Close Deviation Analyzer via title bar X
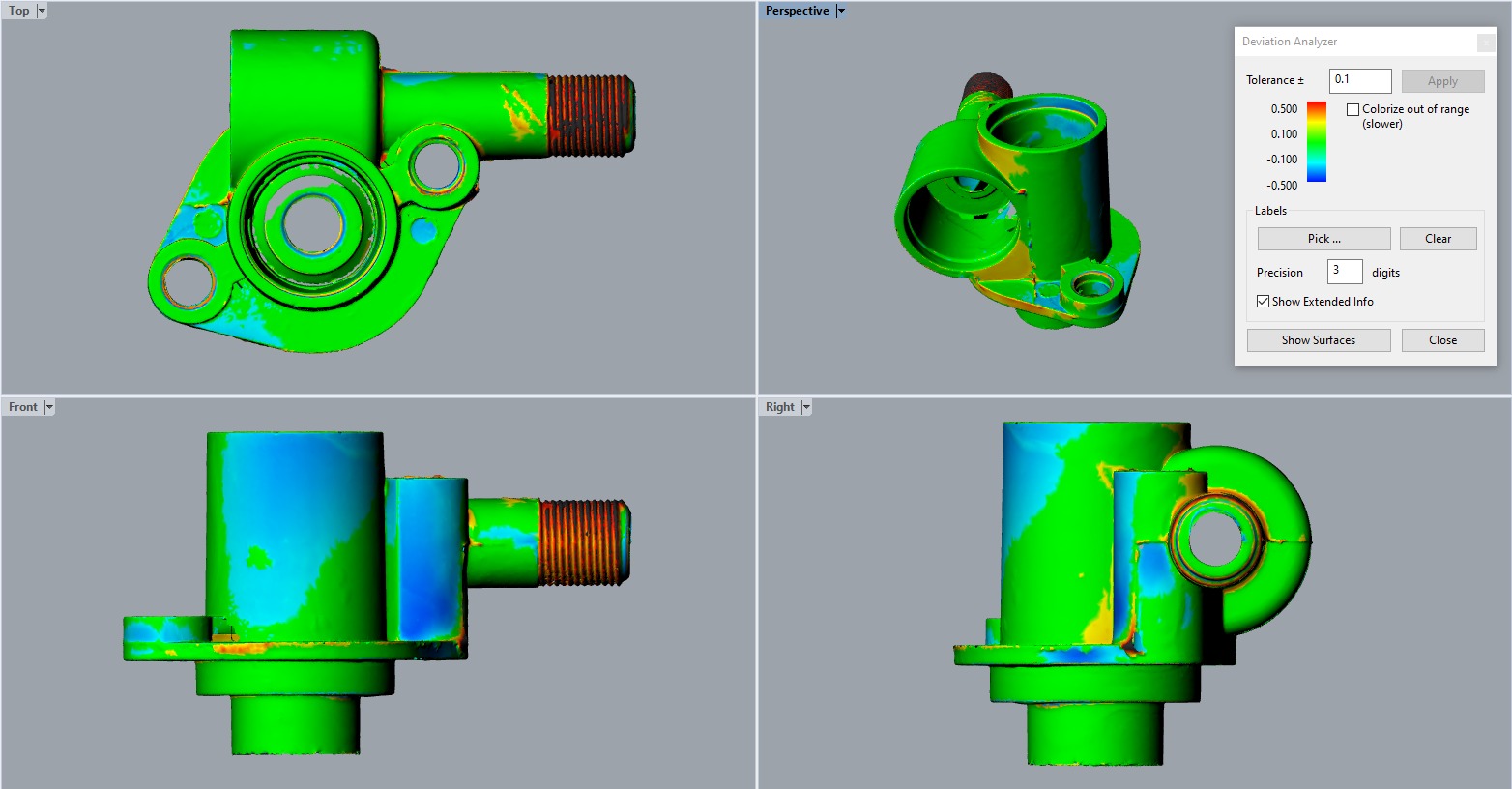 (x=1486, y=43)
